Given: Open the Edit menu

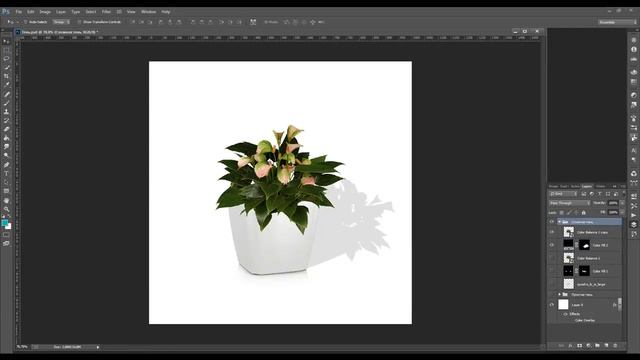Looking at the screenshot, I should coord(31,12).
